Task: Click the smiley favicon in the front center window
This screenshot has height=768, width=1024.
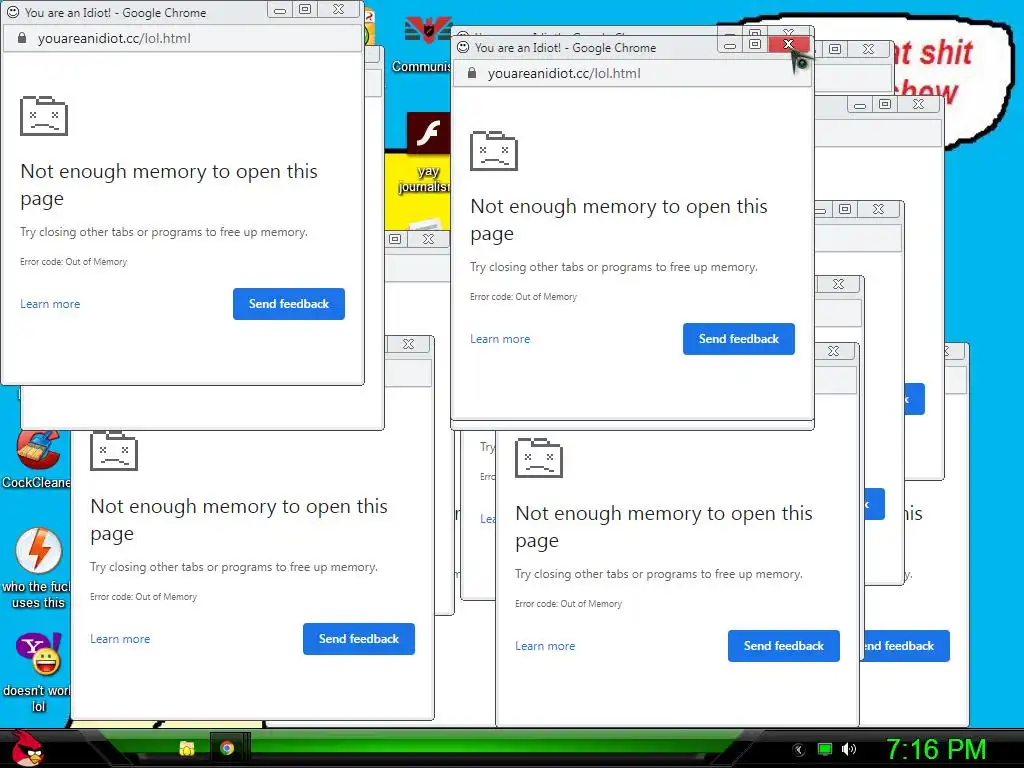Action: point(463,47)
